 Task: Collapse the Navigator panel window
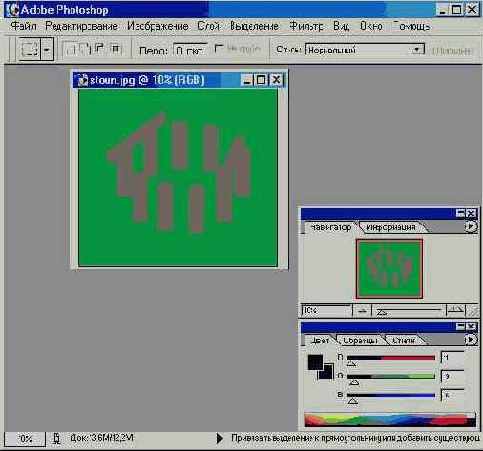point(460,213)
